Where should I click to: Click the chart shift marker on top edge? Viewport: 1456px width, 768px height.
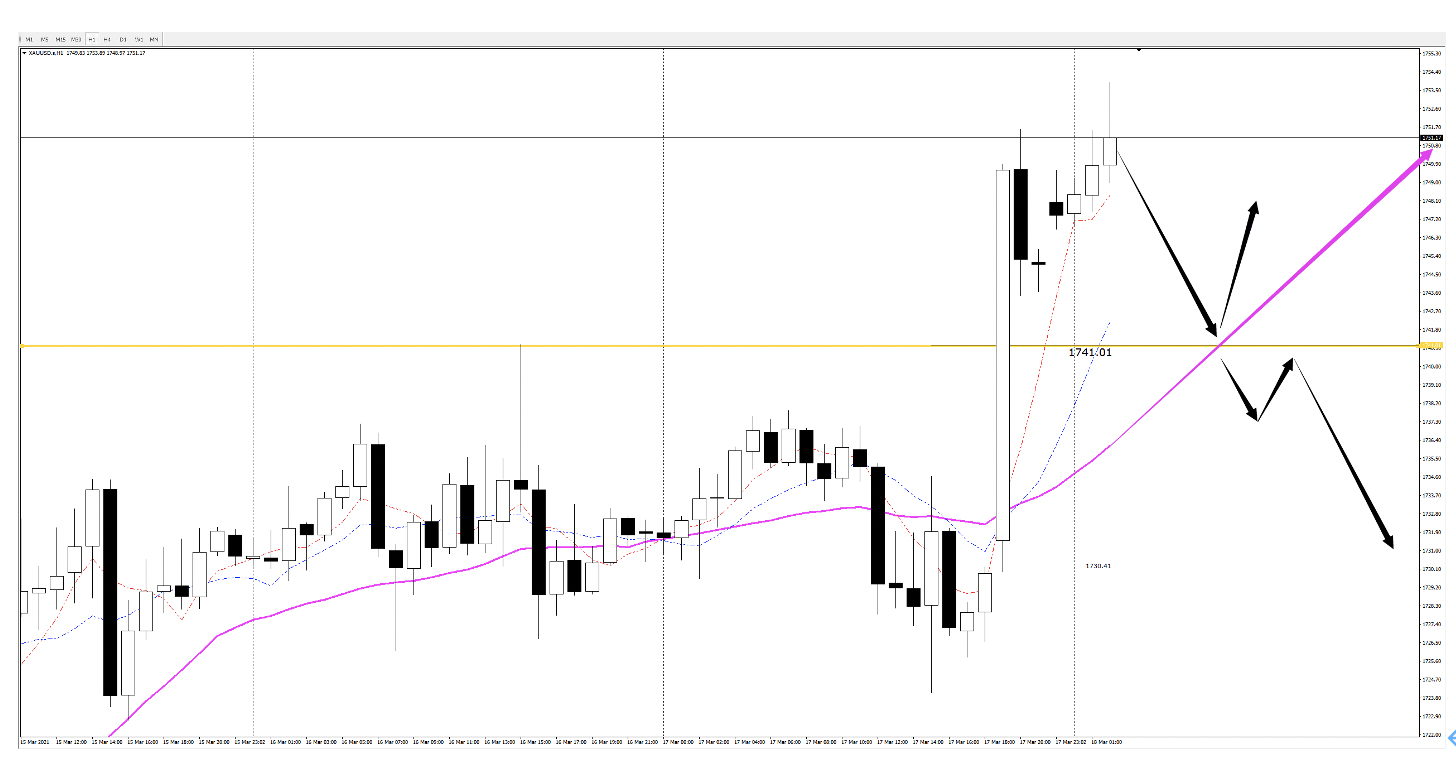point(1139,50)
